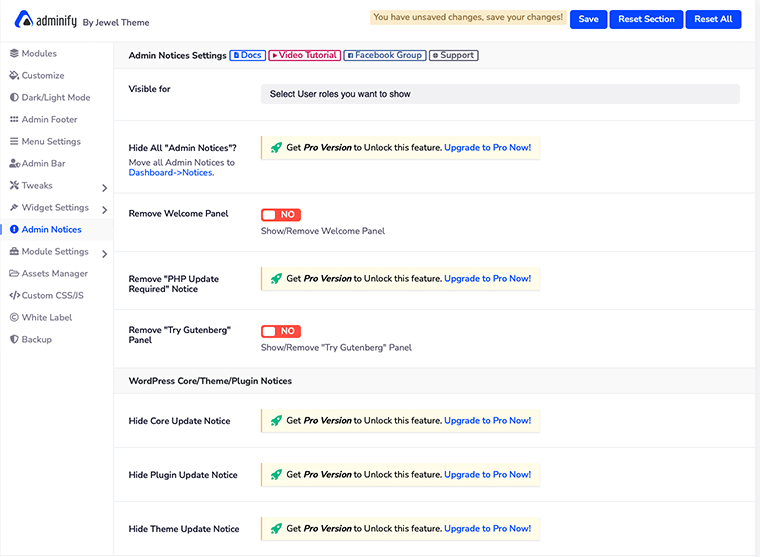Open the Custom CSS/JS section
Screen dimensions: 760x557
51,295
